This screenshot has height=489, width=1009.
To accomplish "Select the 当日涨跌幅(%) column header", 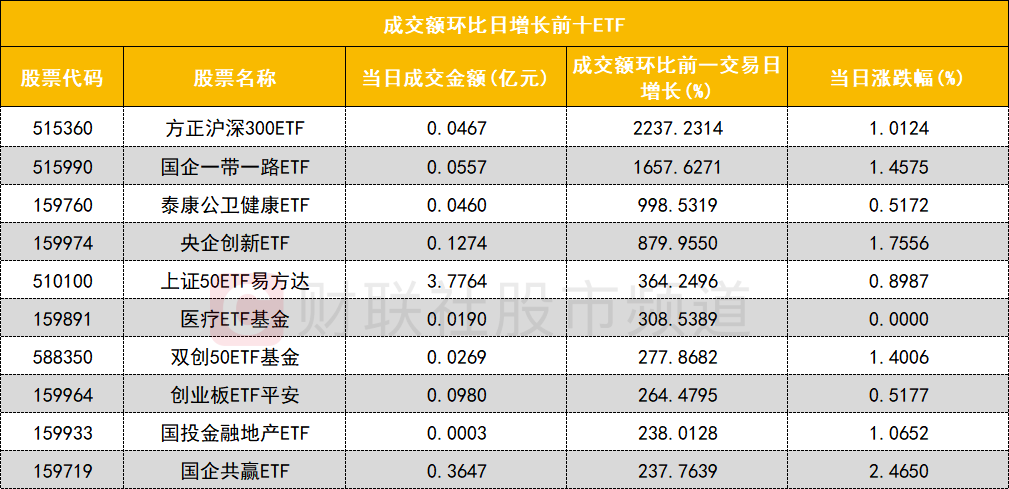I will (x=895, y=78).
